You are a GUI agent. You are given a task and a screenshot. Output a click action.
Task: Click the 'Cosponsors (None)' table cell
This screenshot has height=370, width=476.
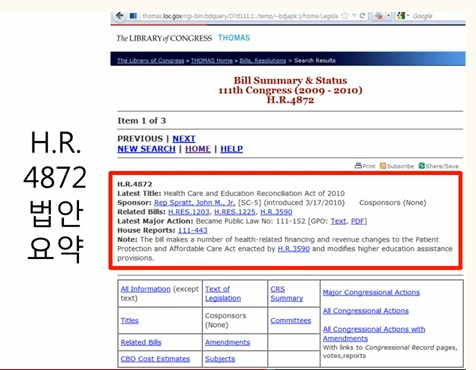(x=235, y=320)
